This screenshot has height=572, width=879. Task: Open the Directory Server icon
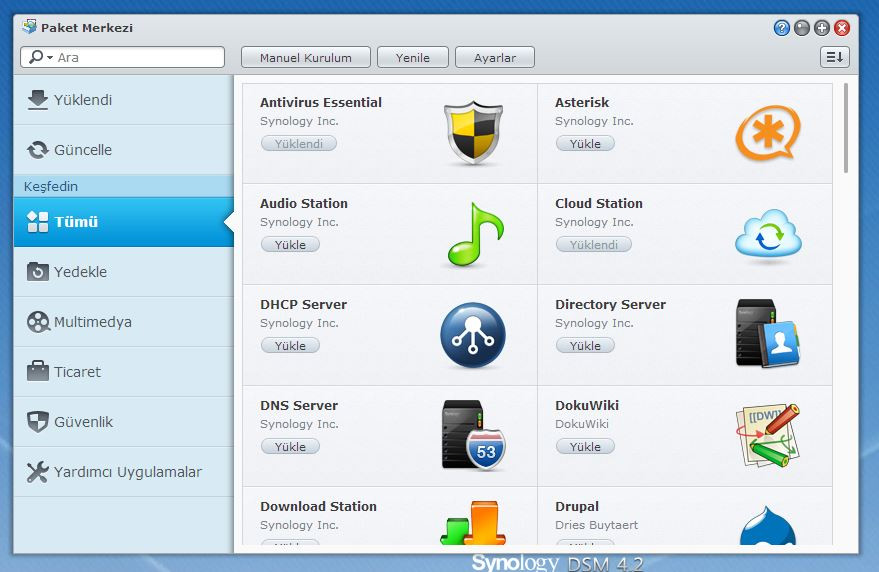(768, 334)
